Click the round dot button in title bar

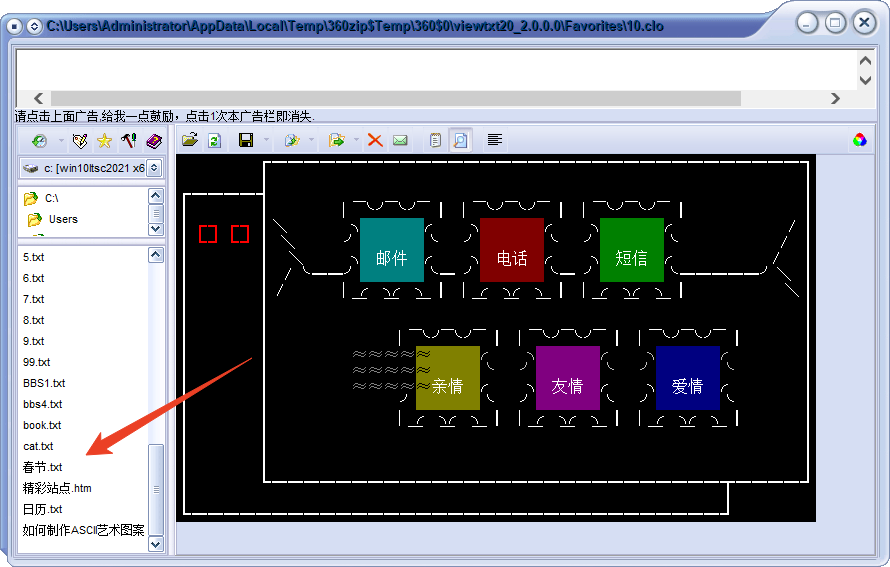click(x=15, y=26)
